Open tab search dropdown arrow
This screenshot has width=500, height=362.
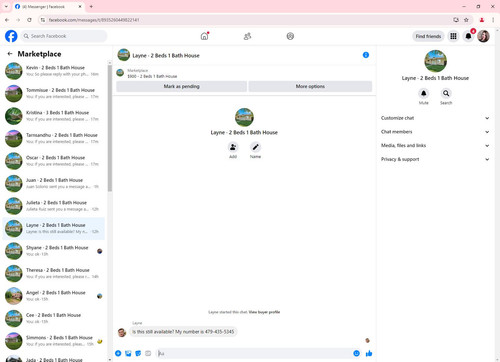[x=6, y=6]
